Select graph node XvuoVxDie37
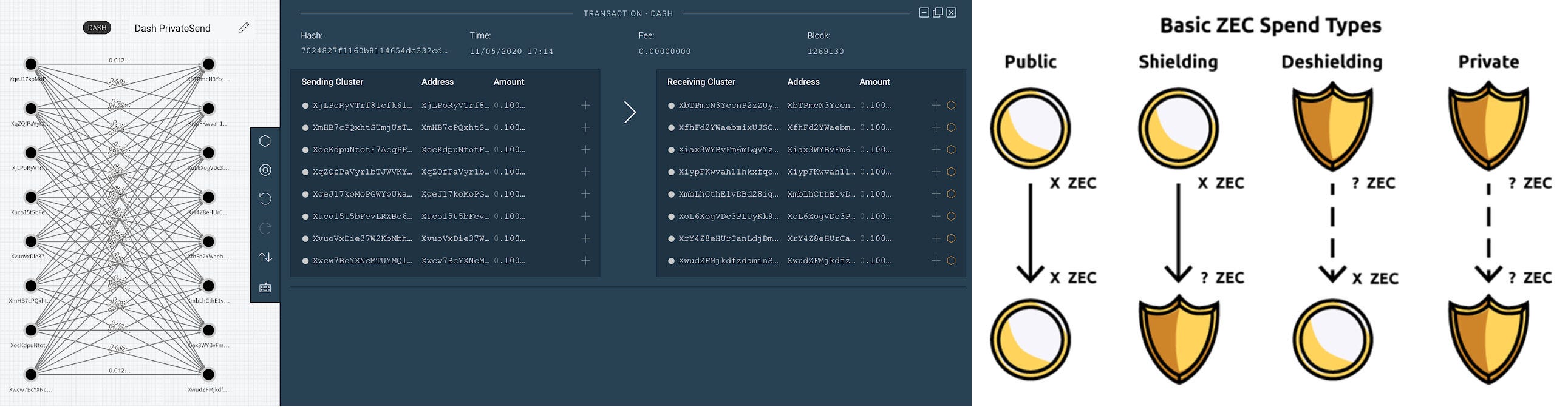Image resolution: width=1568 pixels, height=407 pixels. [x=30, y=241]
